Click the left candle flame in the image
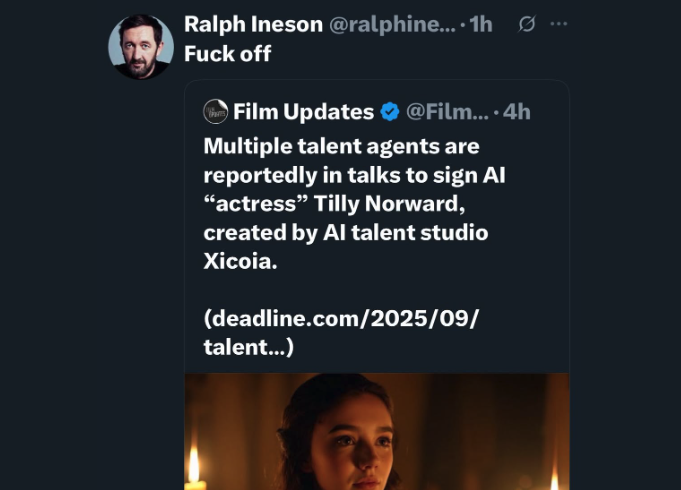This screenshot has width=681, height=490. point(193,467)
